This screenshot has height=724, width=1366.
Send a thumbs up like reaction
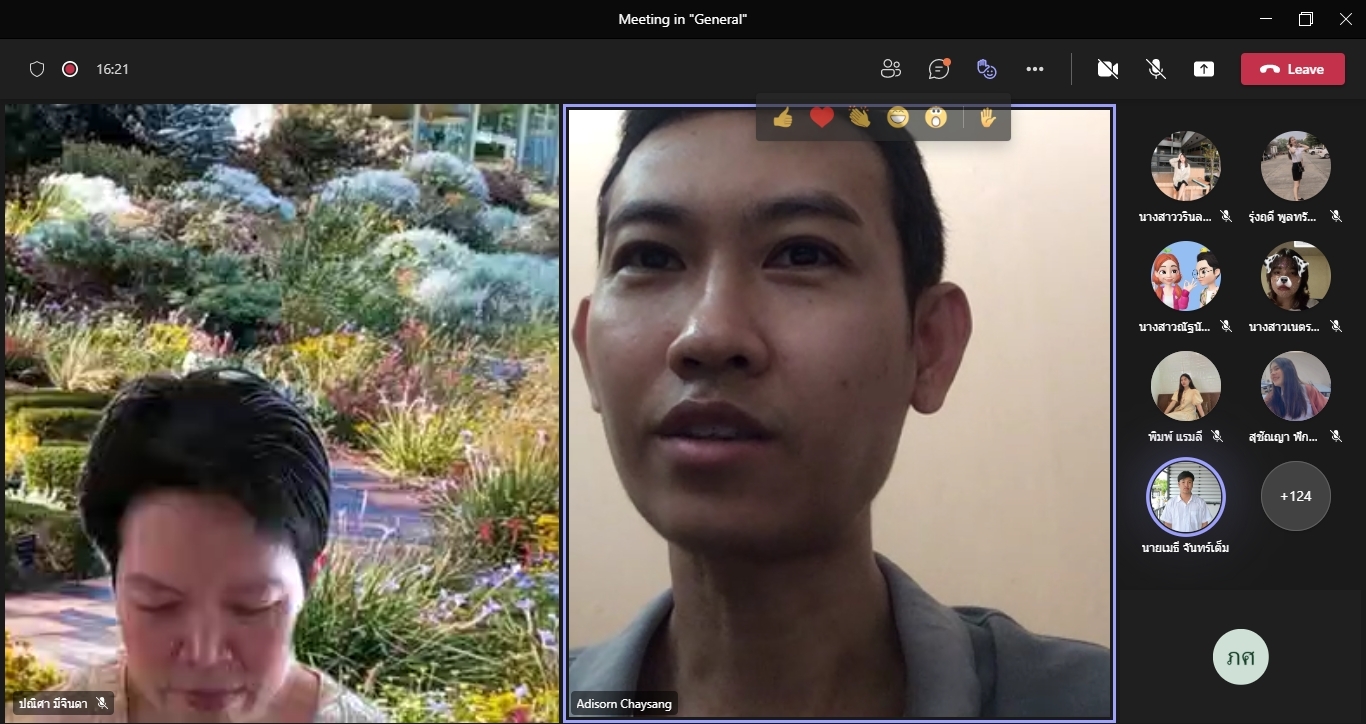783,118
